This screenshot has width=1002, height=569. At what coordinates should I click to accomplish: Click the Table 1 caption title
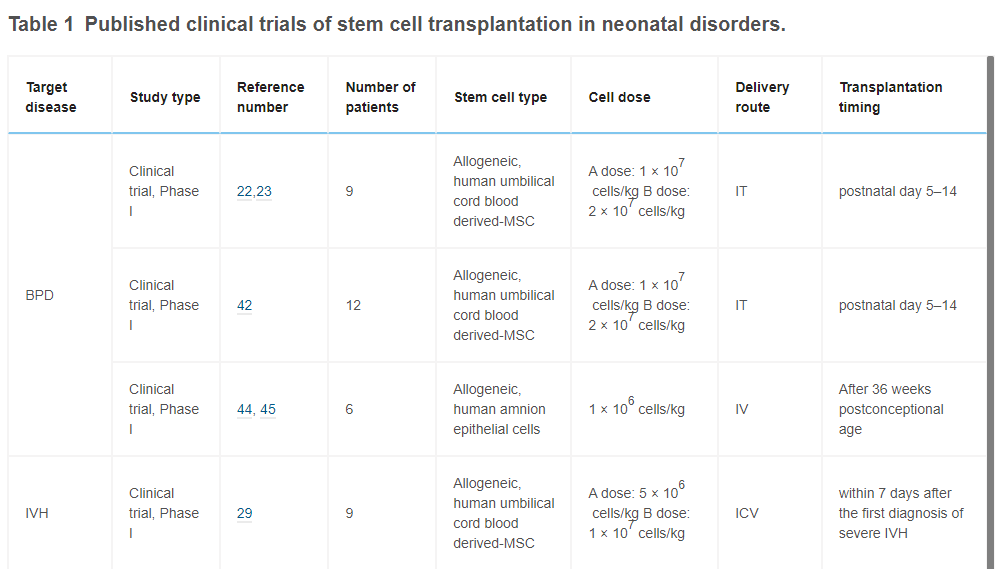pos(396,24)
